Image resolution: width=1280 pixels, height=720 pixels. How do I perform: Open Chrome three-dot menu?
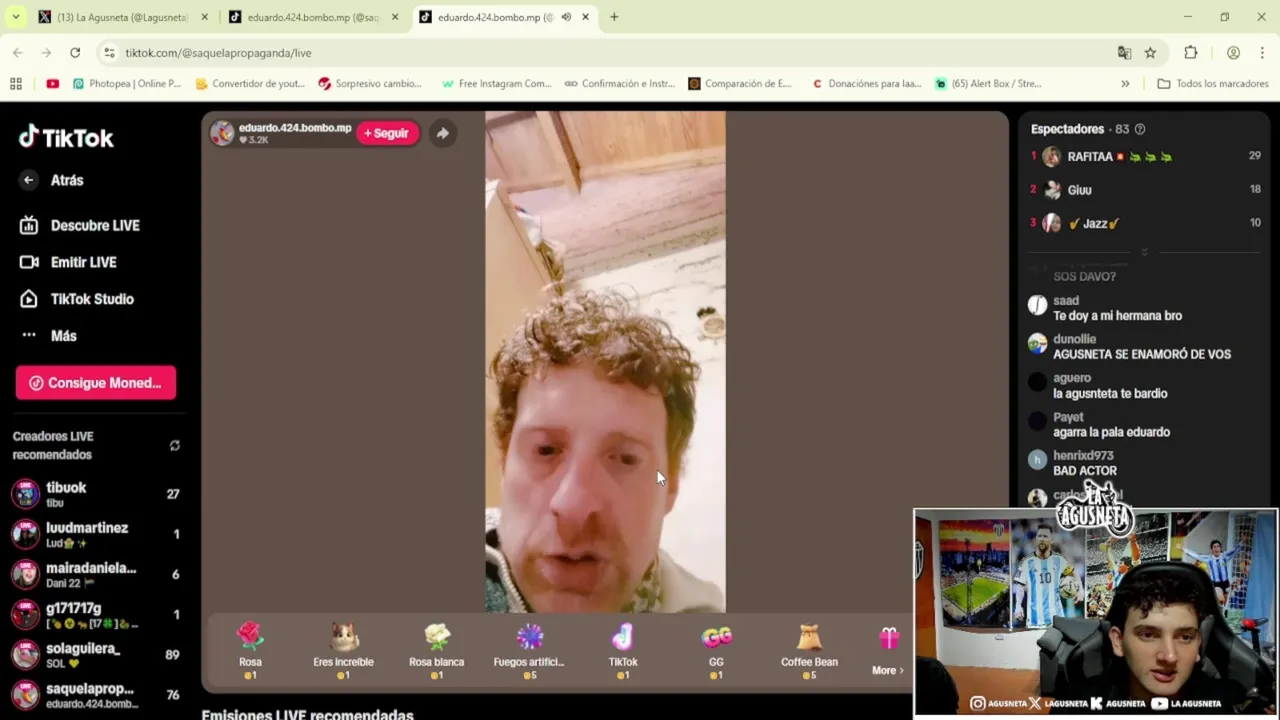1263,53
